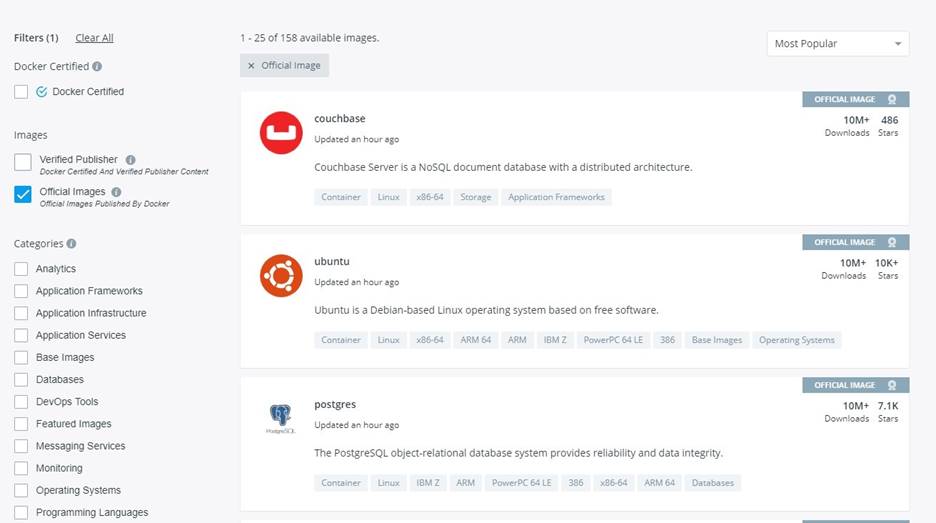Viewport: 936px width, 523px height.
Task: Open the ubuntu logo image
Action: pos(281,276)
